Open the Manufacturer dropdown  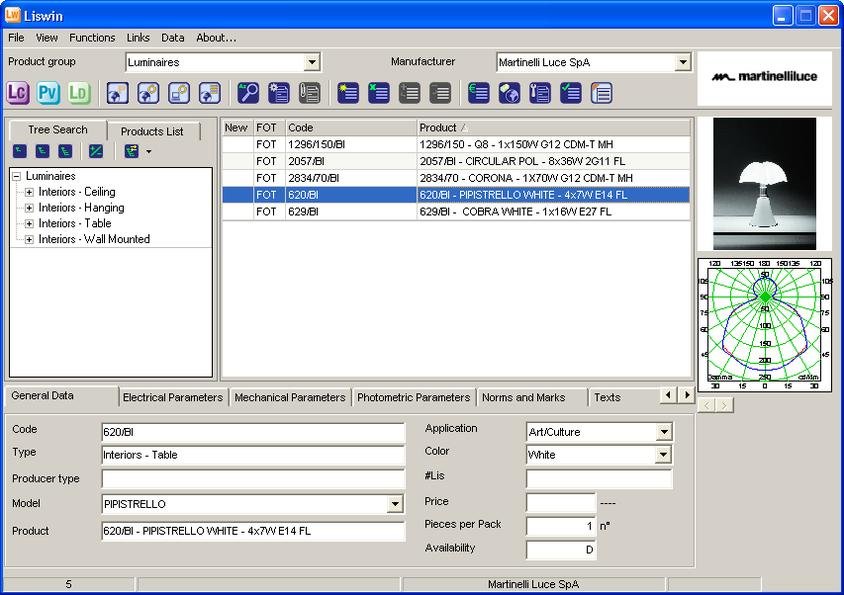pos(683,62)
